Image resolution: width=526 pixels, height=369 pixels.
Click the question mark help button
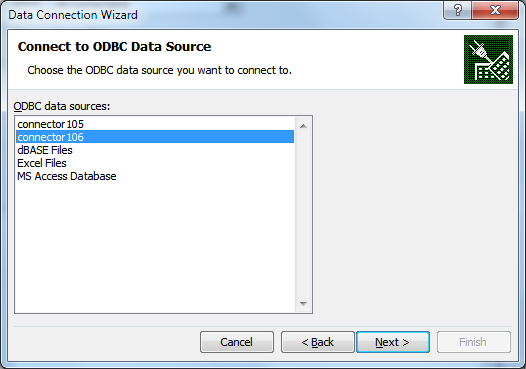458,10
